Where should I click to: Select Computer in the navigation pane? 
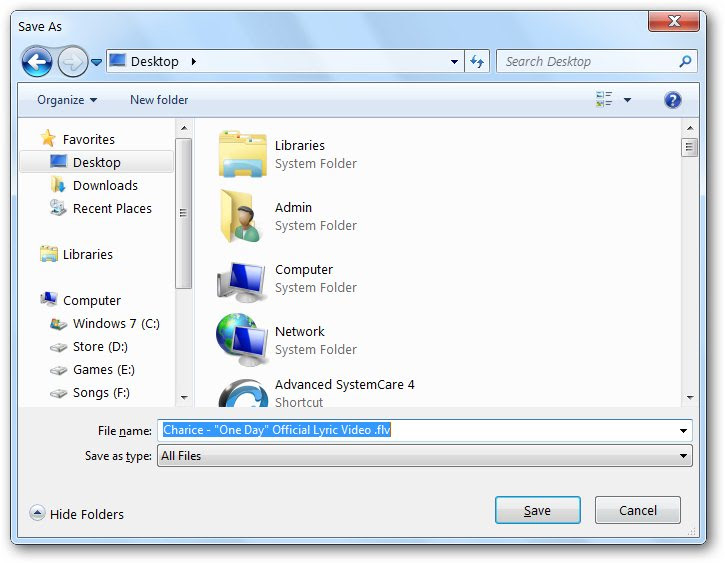point(92,300)
